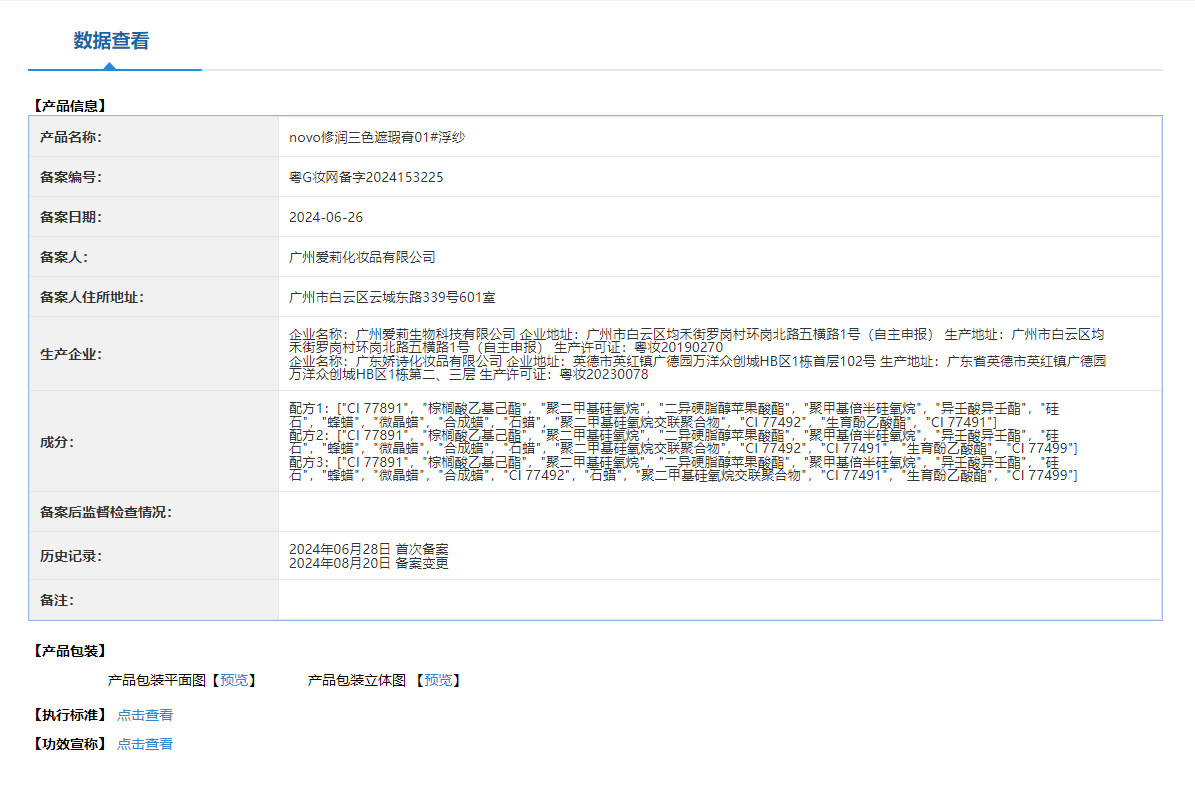
Task: Click the 产品包装 section heading
Action: click(x=69, y=651)
